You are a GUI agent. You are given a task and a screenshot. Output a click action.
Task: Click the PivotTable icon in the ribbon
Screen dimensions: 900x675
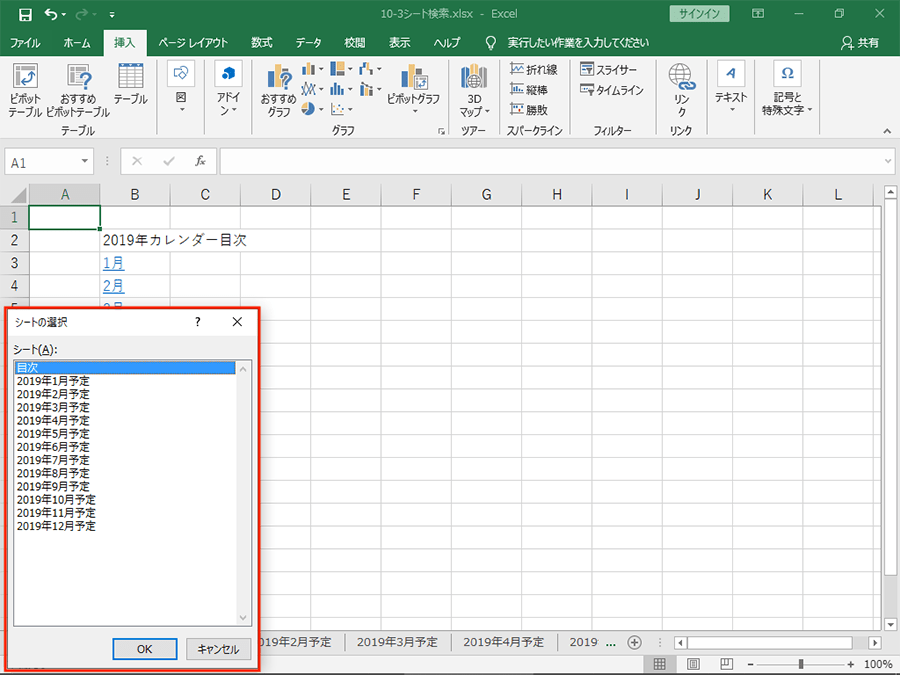pos(25,78)
